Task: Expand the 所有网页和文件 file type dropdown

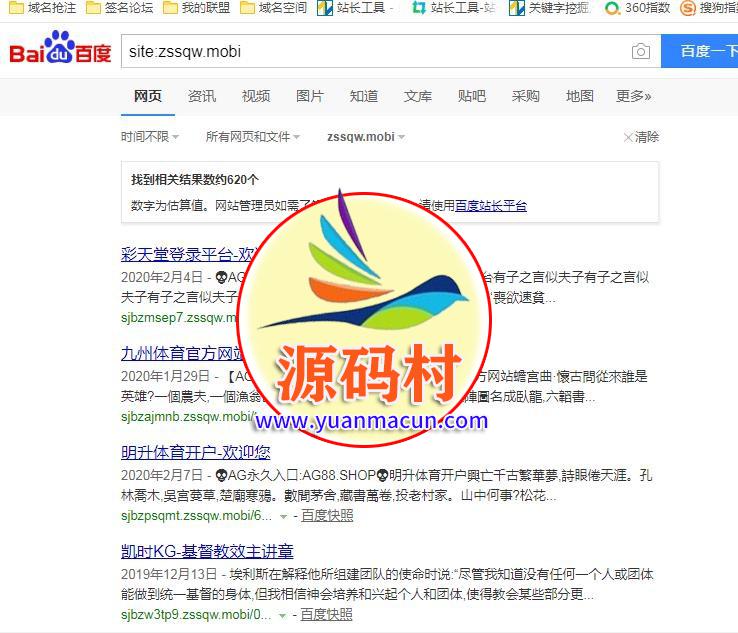Action: click(253, 137)
